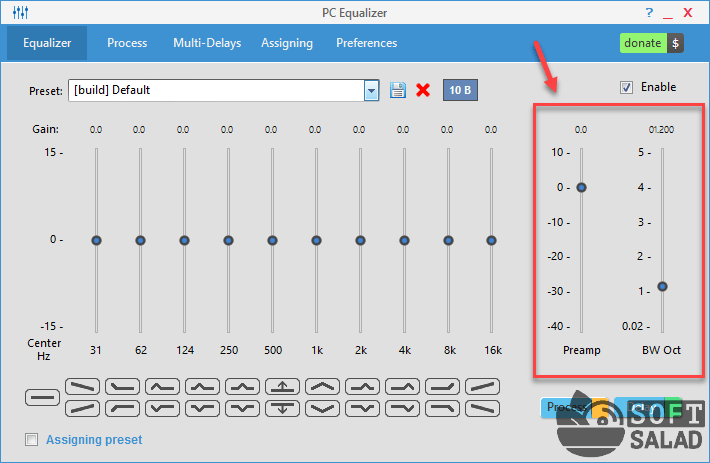Click the BW Oct label below its slider
This screenshot has width=710, height=463.
661,350
